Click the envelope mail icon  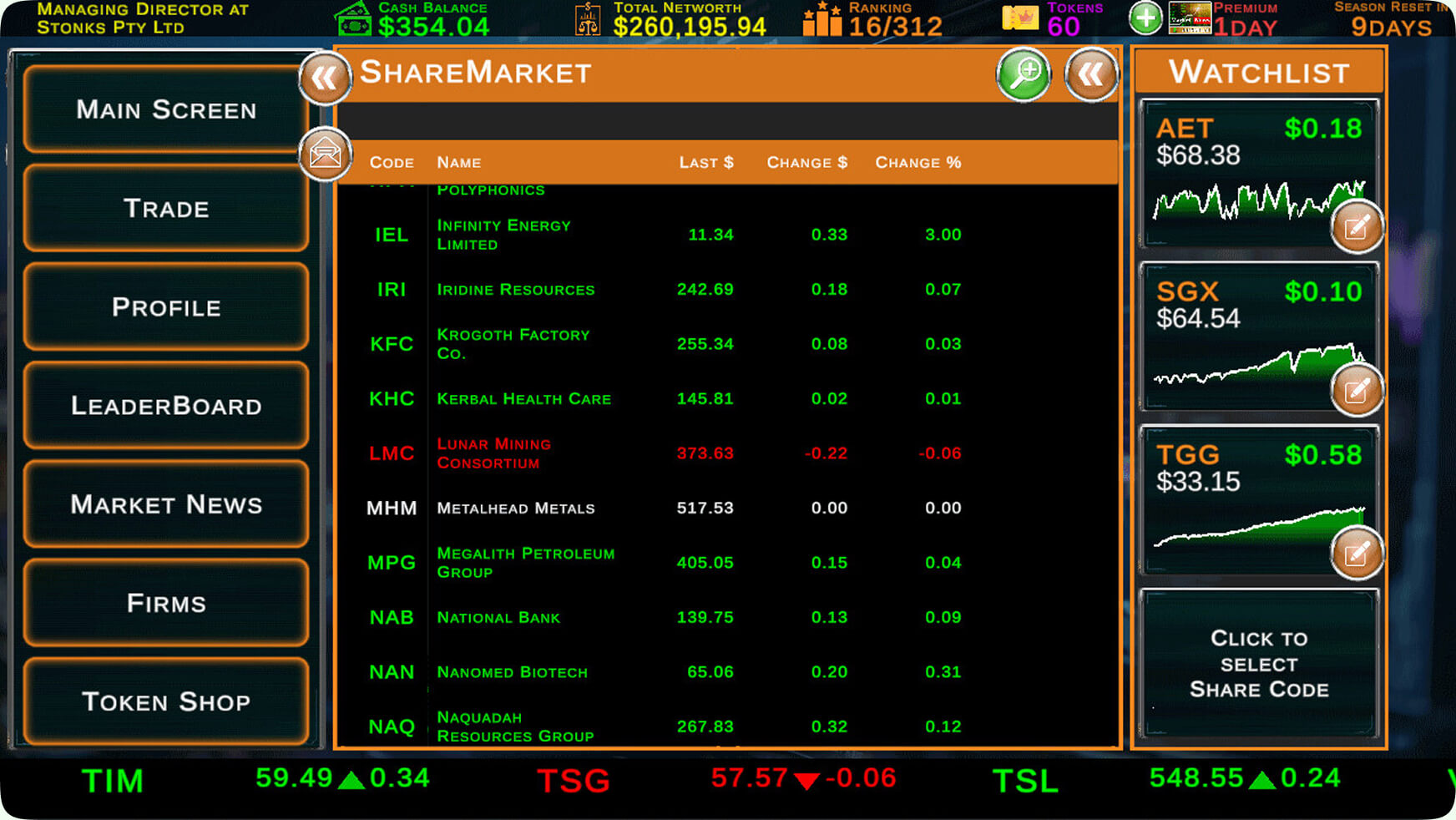[326, 153]
